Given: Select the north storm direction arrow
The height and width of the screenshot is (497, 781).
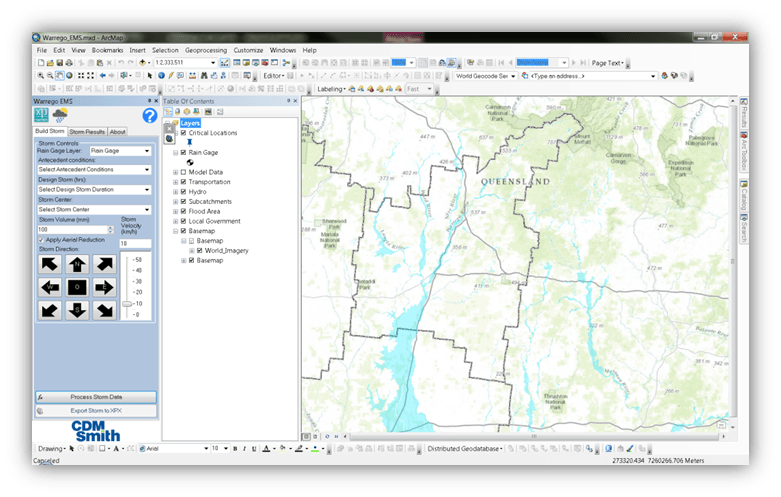Looking at the screenshot, I should tap(77, 264).
